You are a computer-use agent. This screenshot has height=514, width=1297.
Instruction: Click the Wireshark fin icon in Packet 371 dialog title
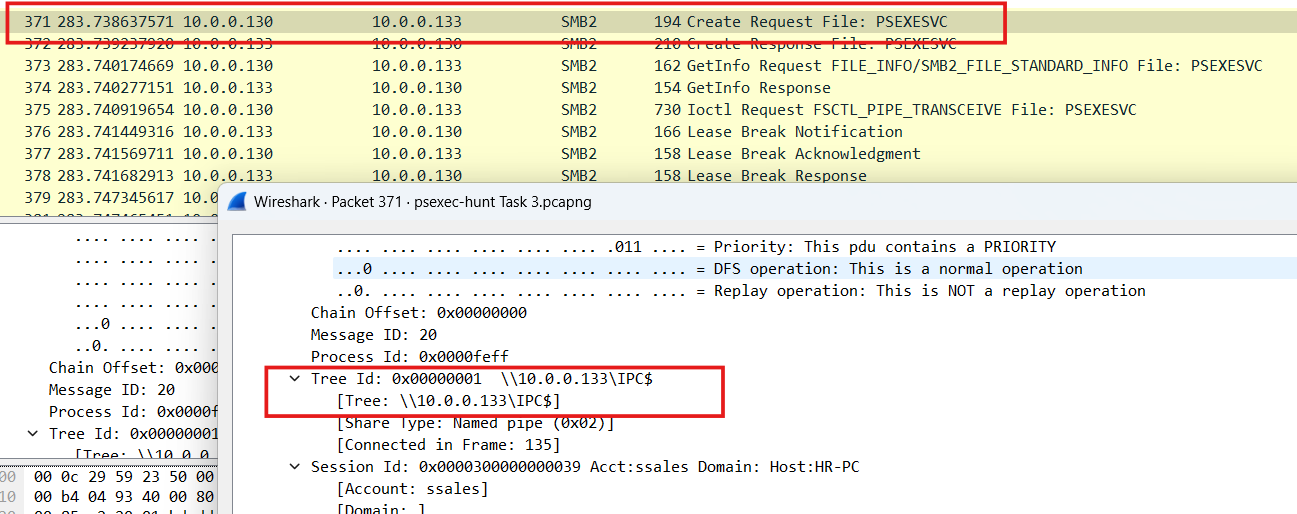click(x=237, y=201)
